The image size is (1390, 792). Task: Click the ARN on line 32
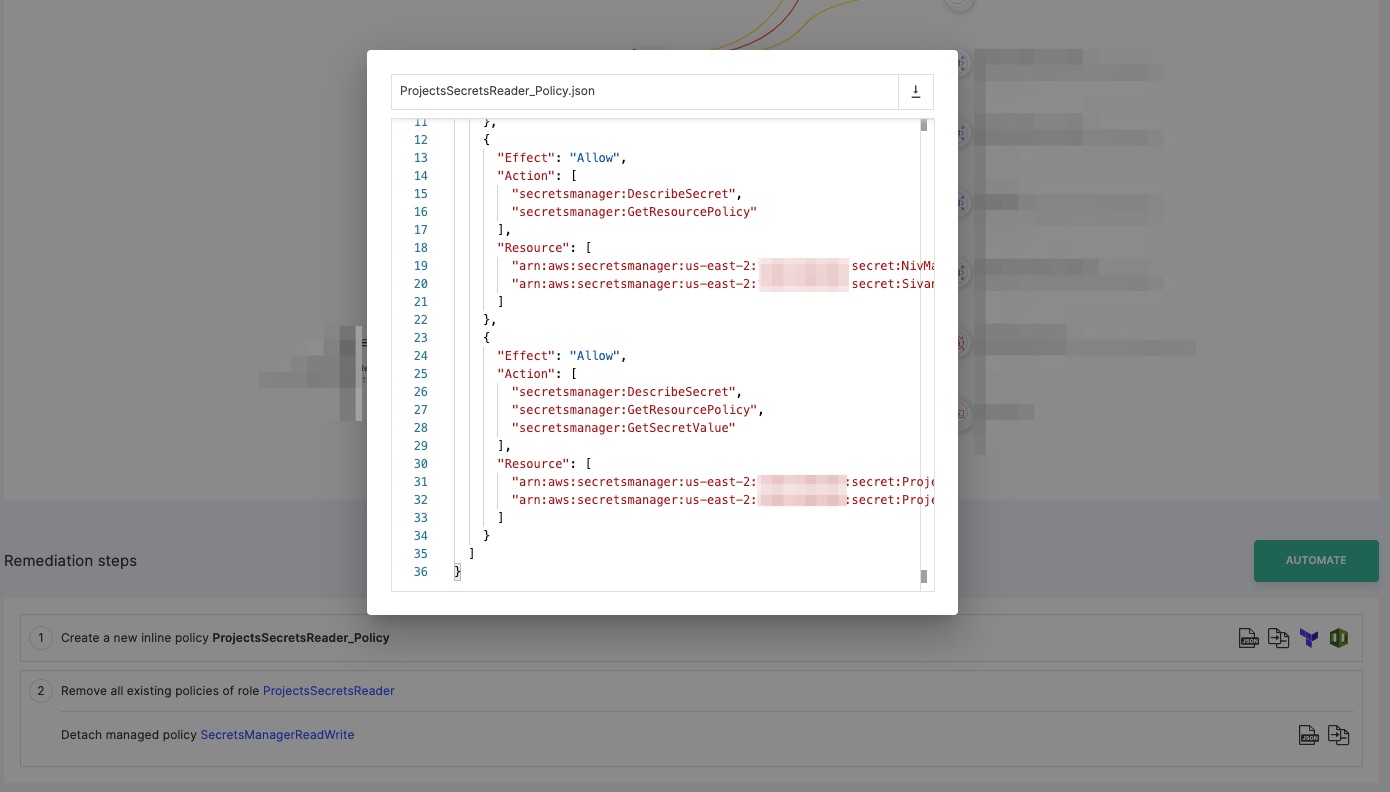(x=722, y=500)
